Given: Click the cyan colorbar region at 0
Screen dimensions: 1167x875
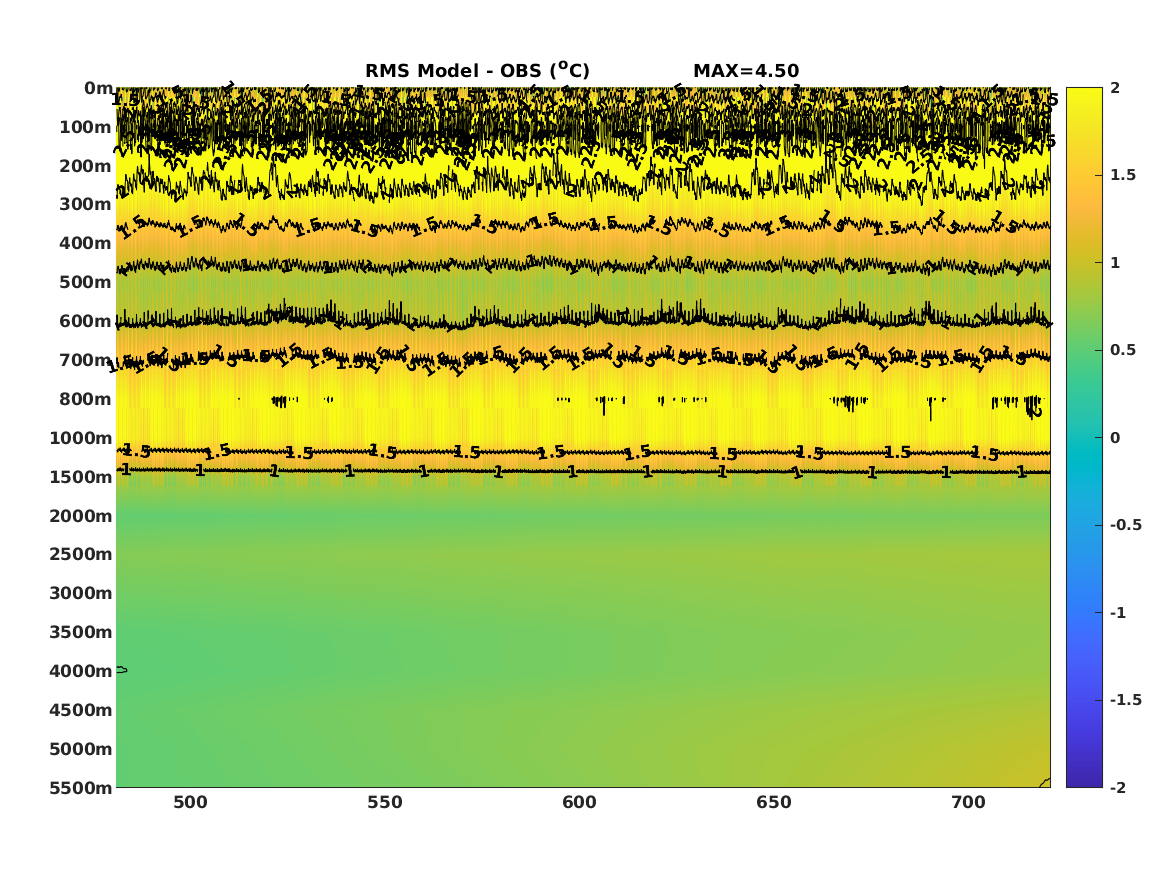Looking at the screenshot, I should [1083, 438].
